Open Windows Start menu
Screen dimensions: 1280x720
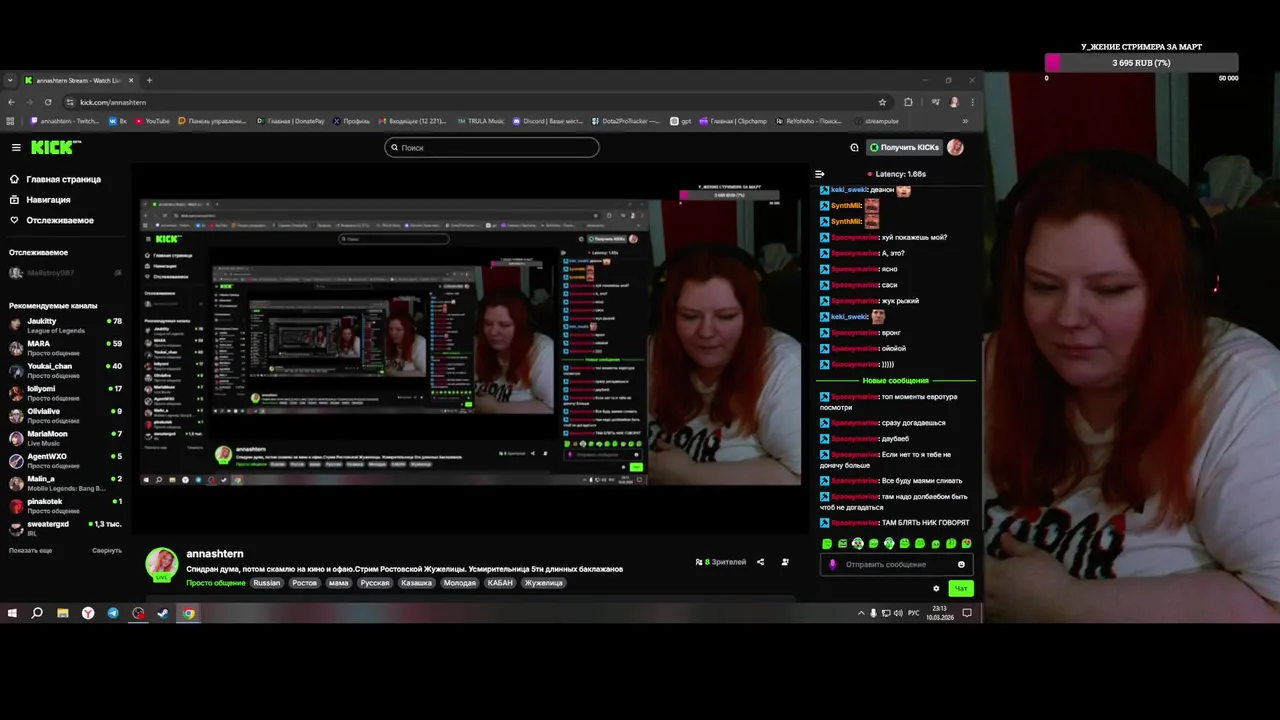coord(12,613)
